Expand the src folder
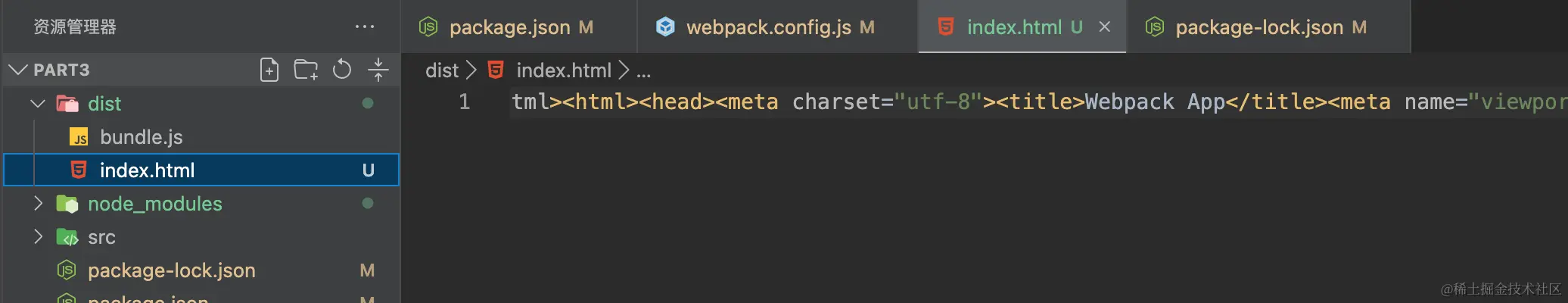Screen dimensions: 1568x303 38,236
